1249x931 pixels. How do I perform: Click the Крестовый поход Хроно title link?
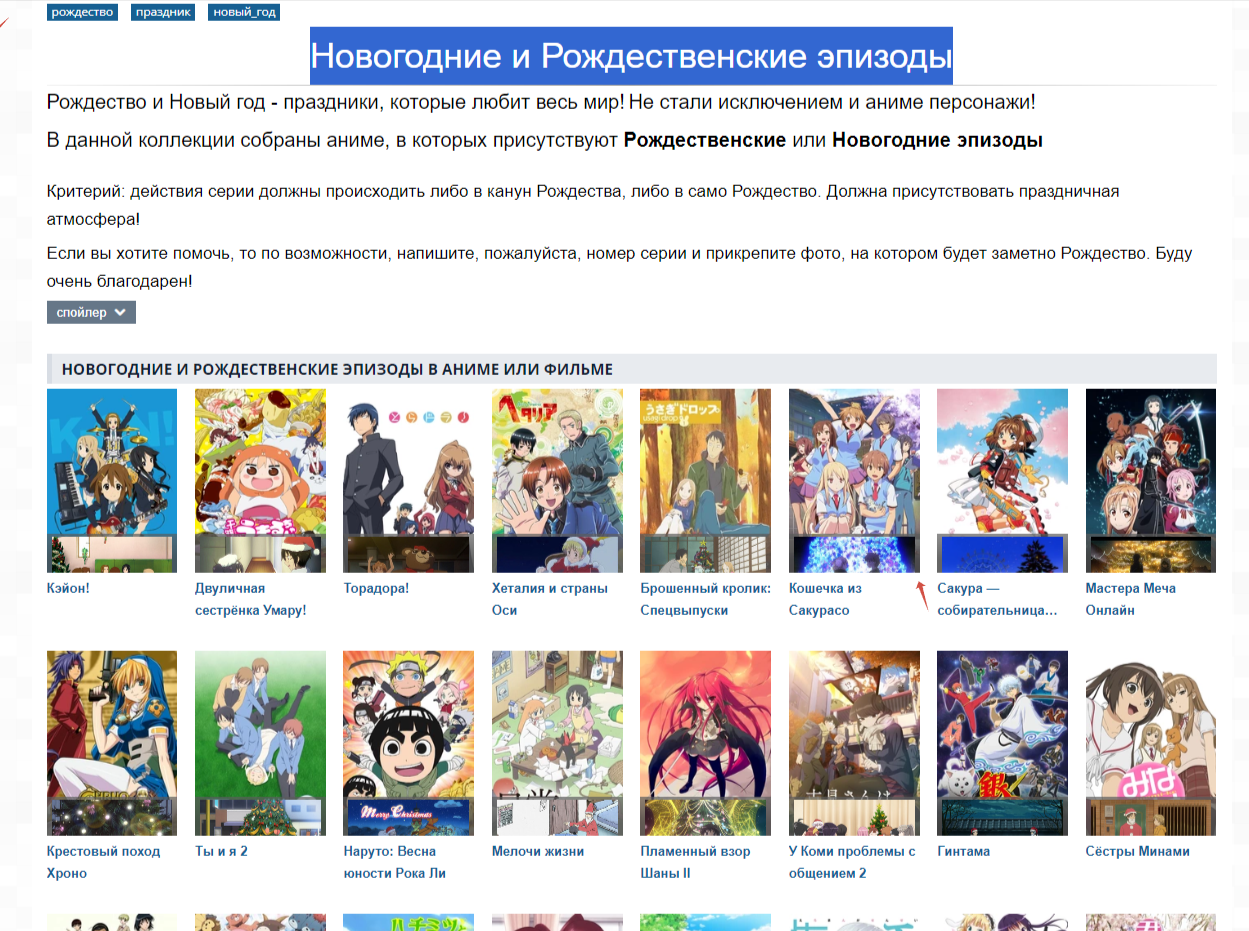click(103, 862)
